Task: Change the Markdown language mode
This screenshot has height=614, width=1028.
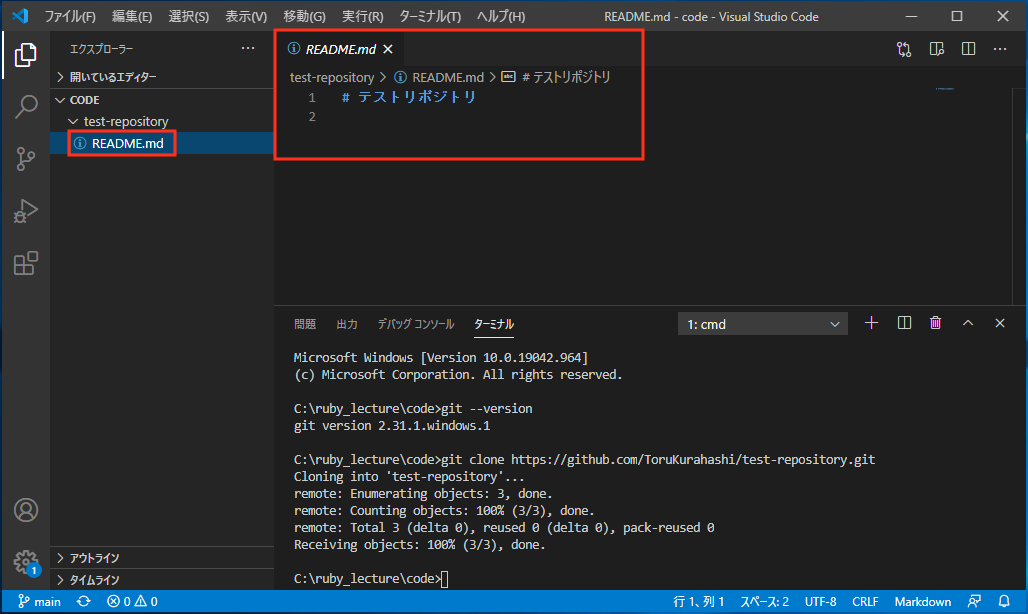Action: pos(922,602)
